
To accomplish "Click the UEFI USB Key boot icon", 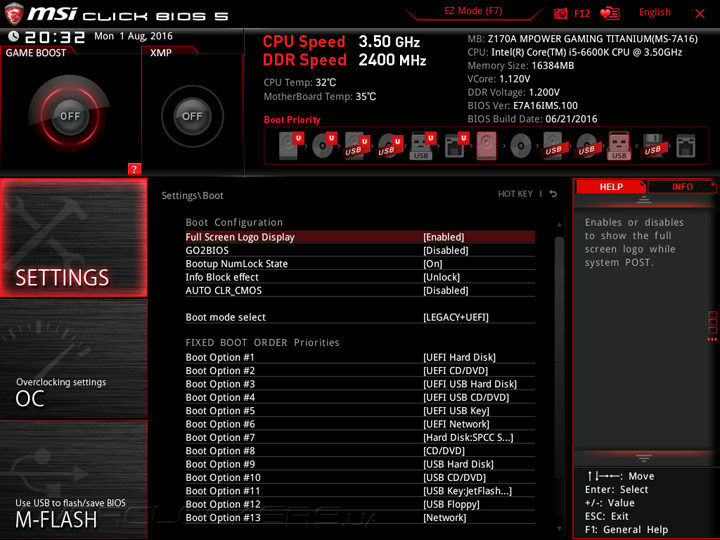I will pyautogui.click(x=423, y=146).
